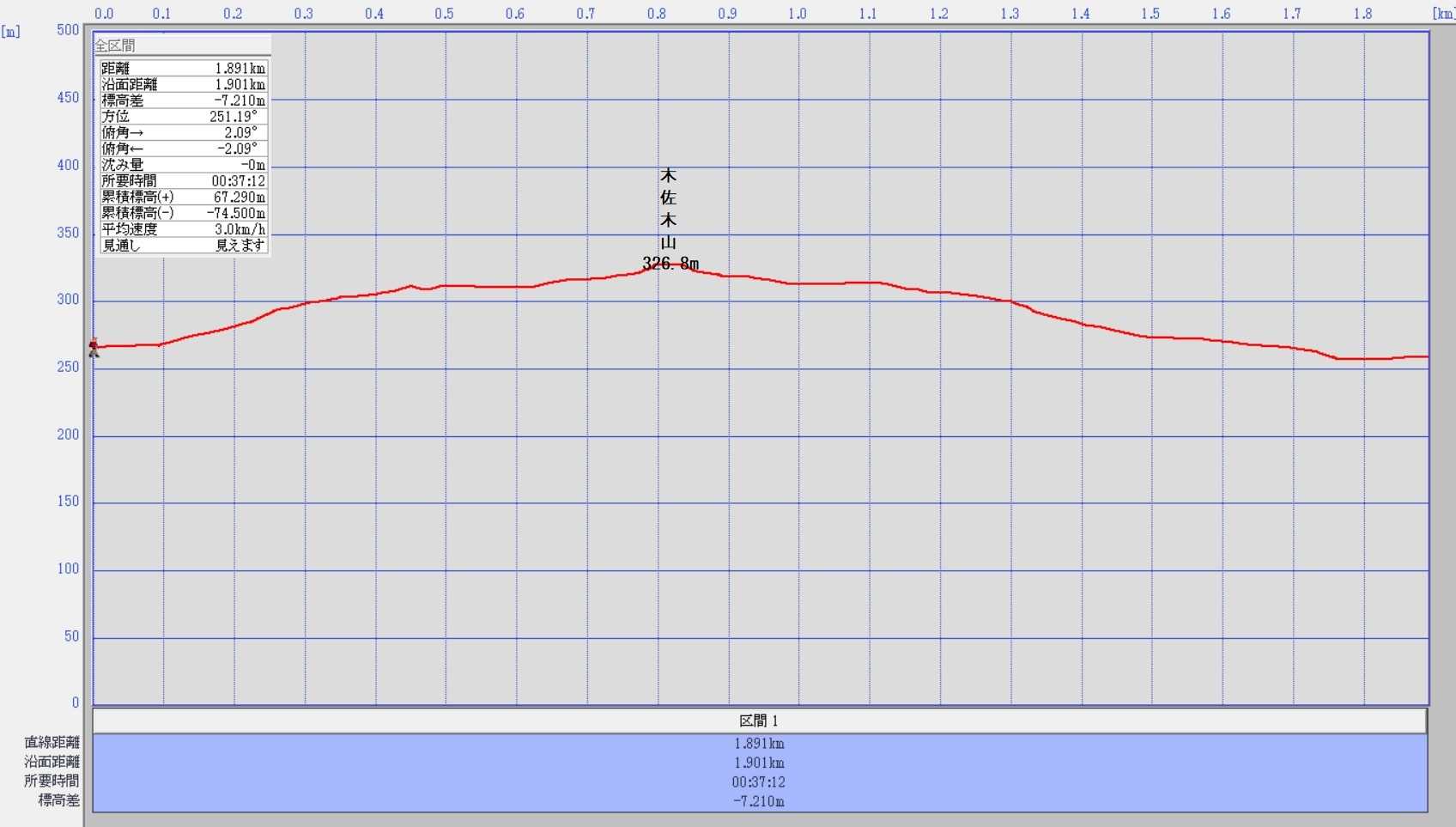This screenshot has height=827, width=1456.
Task: Click the bottom table 標高差 value -7.210m
Action: (759, 801)
